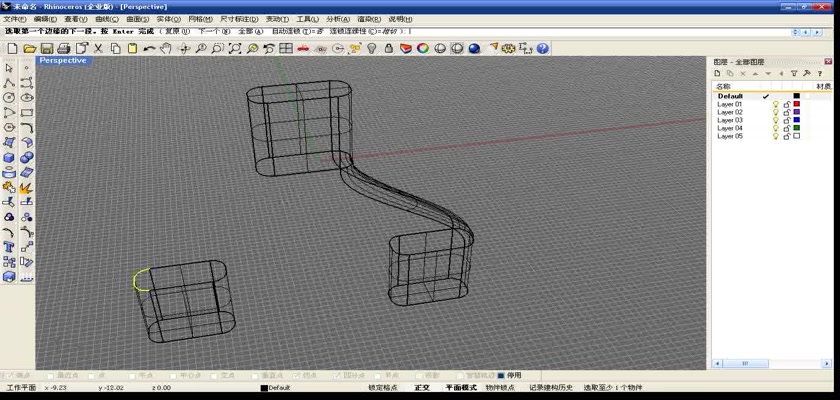Click 锁定格点 grid snap in status bar
840x400 pixels.
click(x=383, y=388)
